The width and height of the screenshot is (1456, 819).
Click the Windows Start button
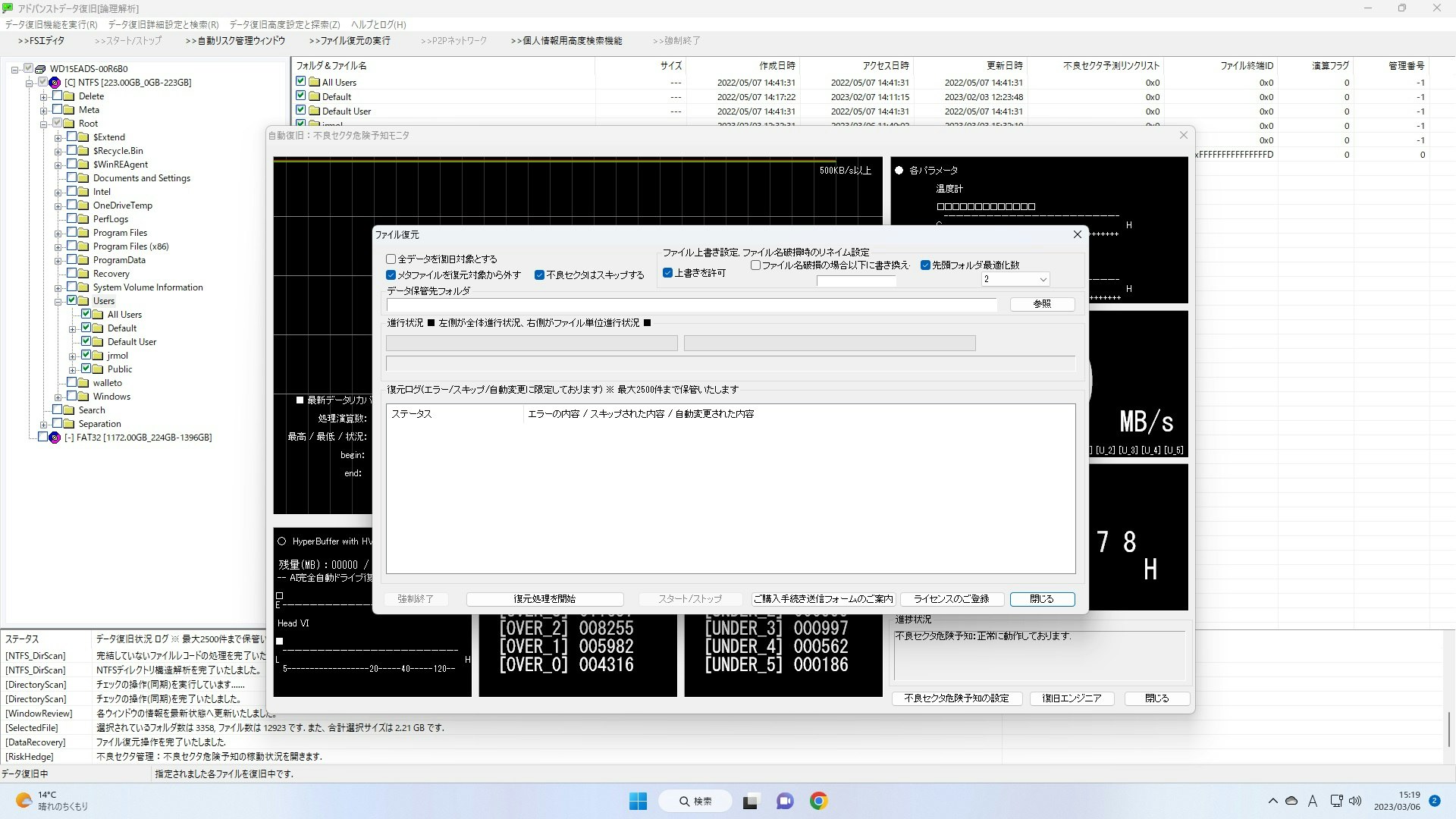638,801
